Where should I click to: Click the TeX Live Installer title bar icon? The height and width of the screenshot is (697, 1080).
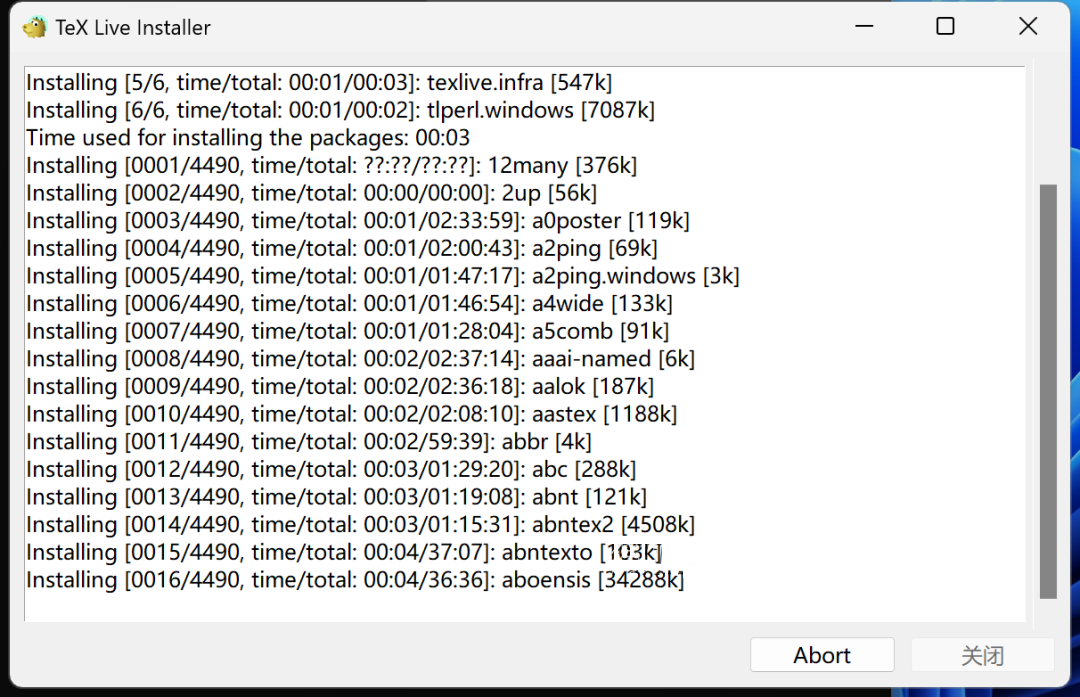[35, 27]
